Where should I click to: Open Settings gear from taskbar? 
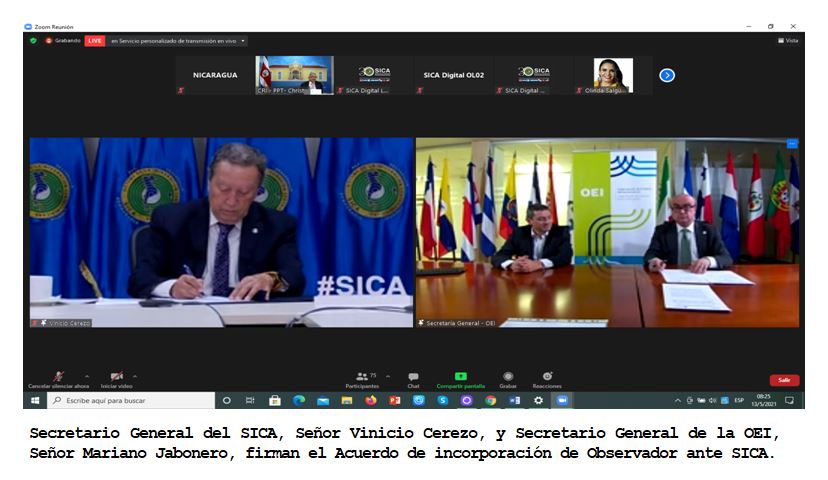tap(538, 400)
